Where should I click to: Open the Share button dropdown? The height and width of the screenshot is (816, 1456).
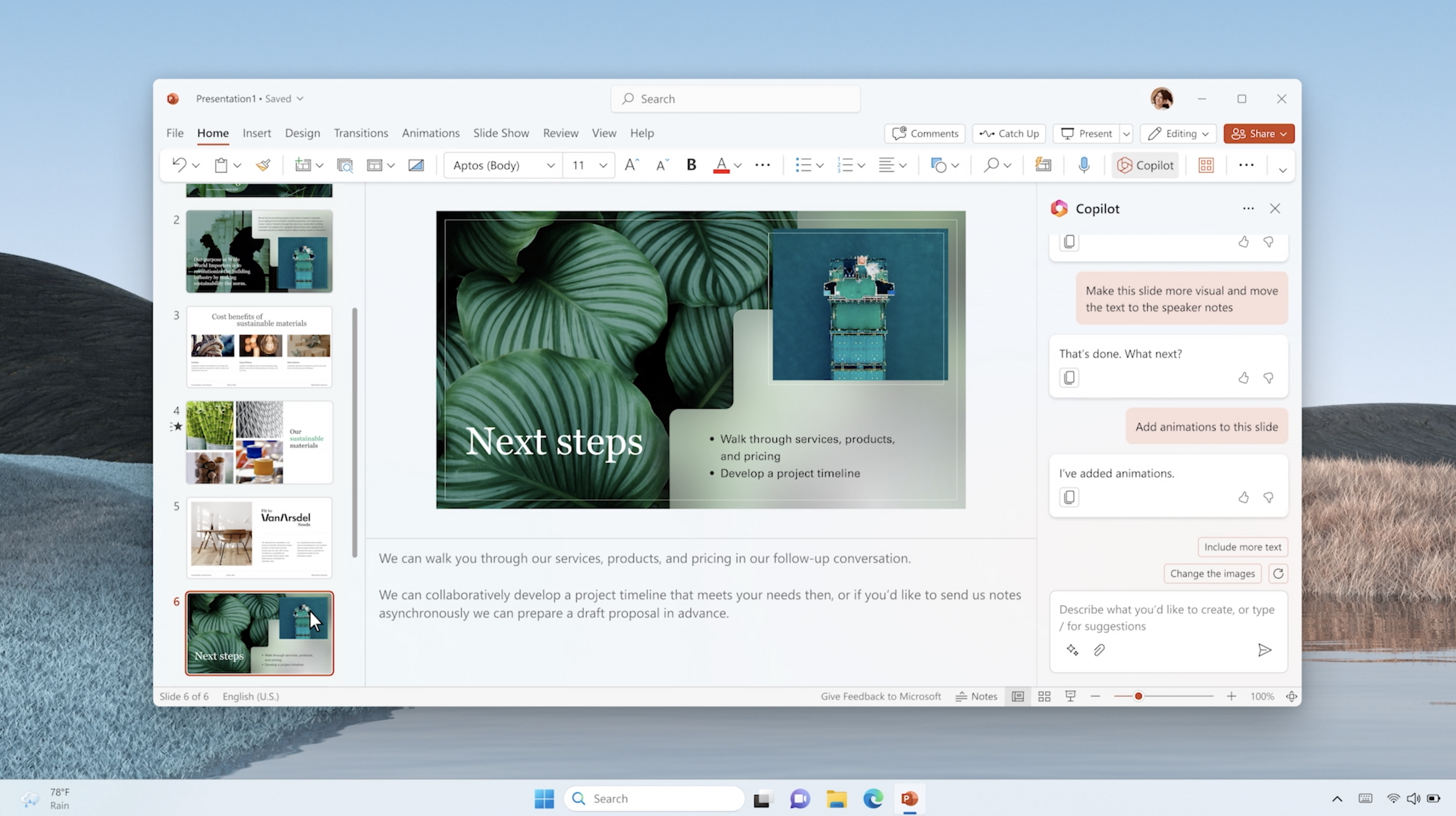coord(1283,133)
